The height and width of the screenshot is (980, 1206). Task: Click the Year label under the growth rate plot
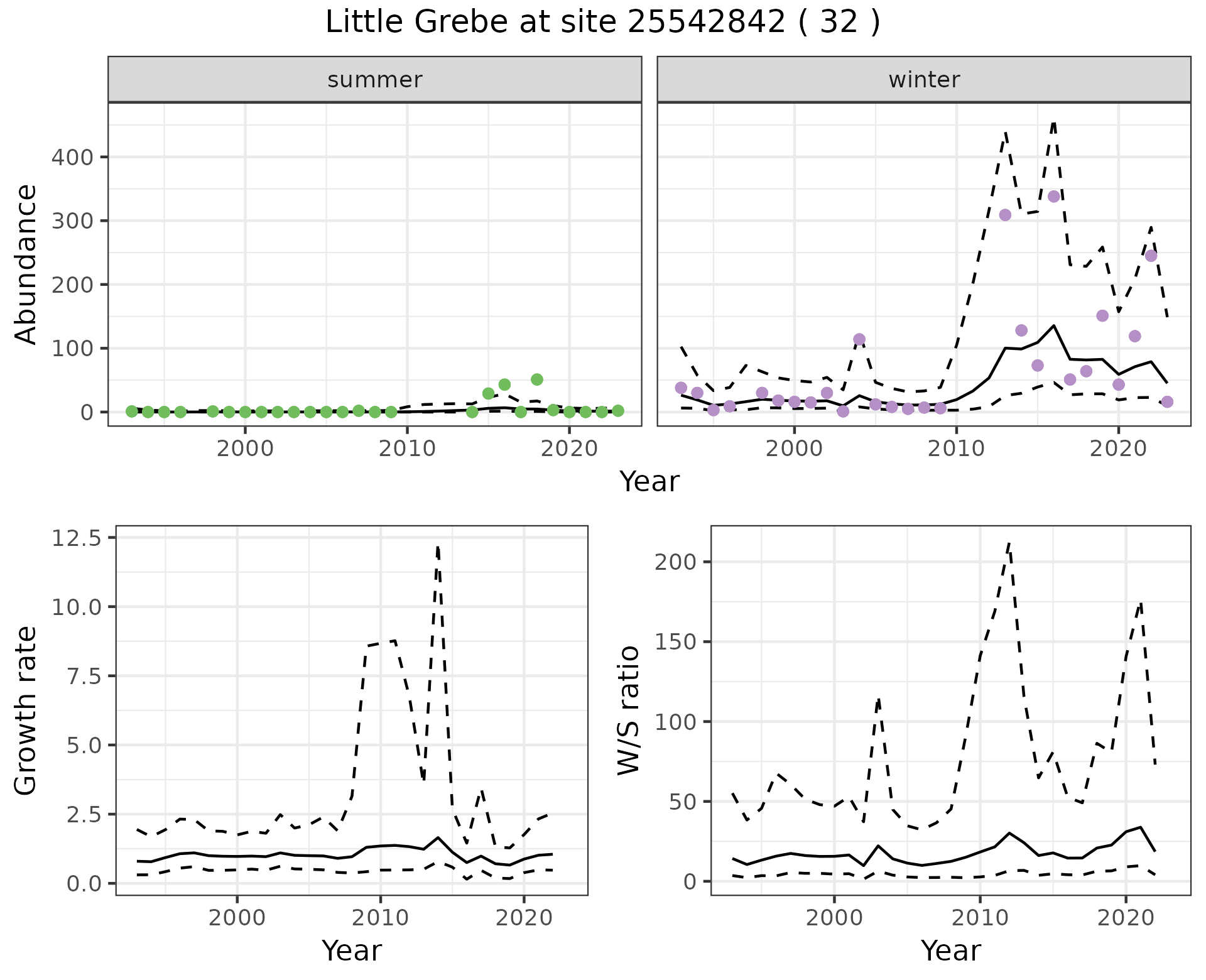[352, 951]
